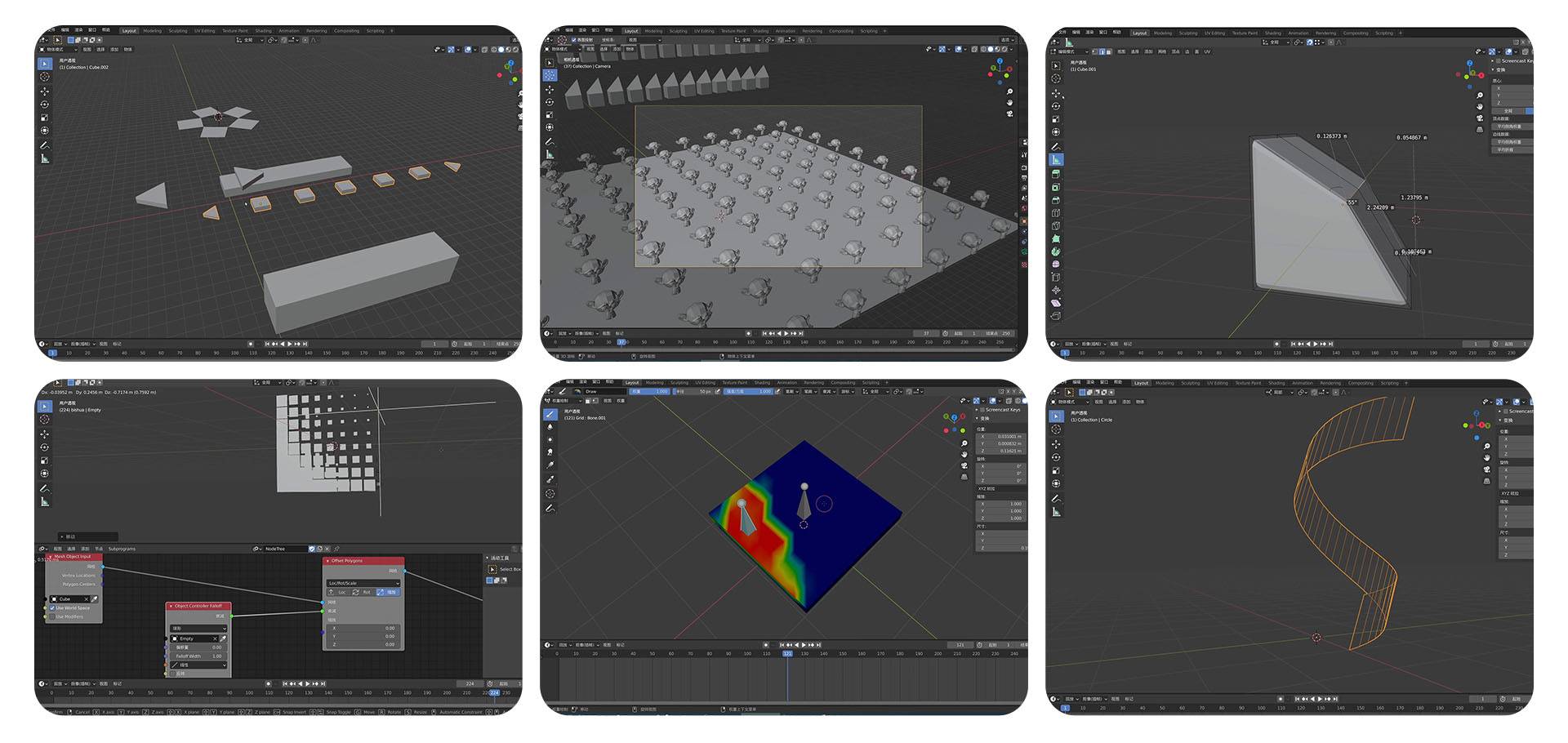Select Rotate tool in top-left boxes screenshot

tap(45, 105)
